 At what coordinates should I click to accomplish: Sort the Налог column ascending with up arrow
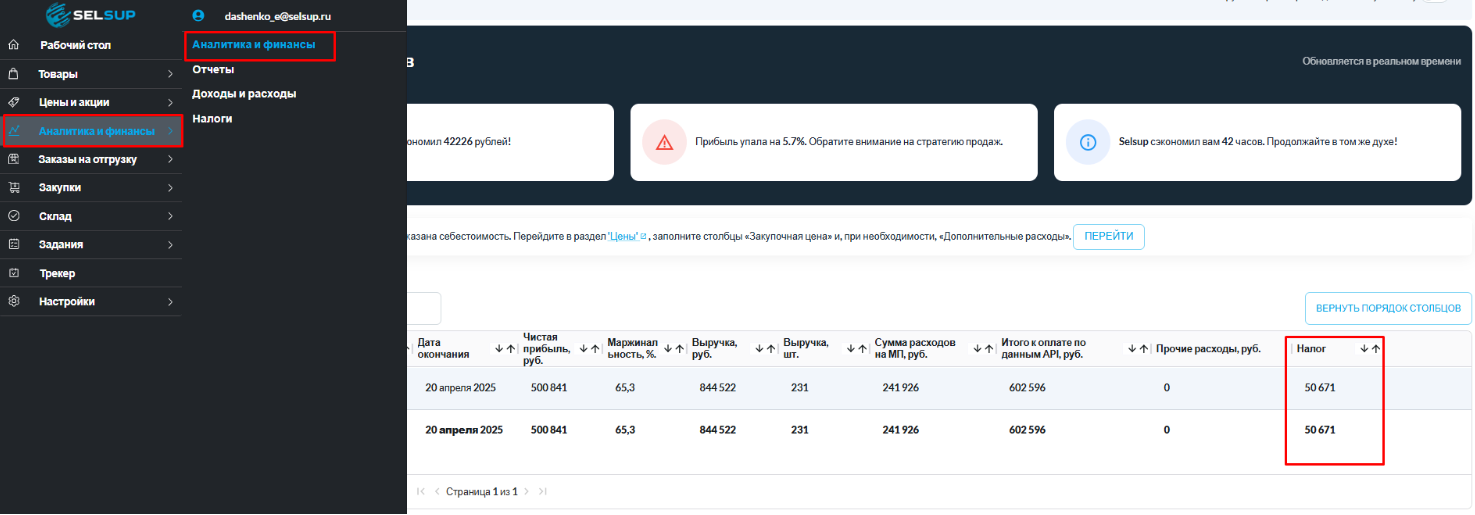[1376, 349]
